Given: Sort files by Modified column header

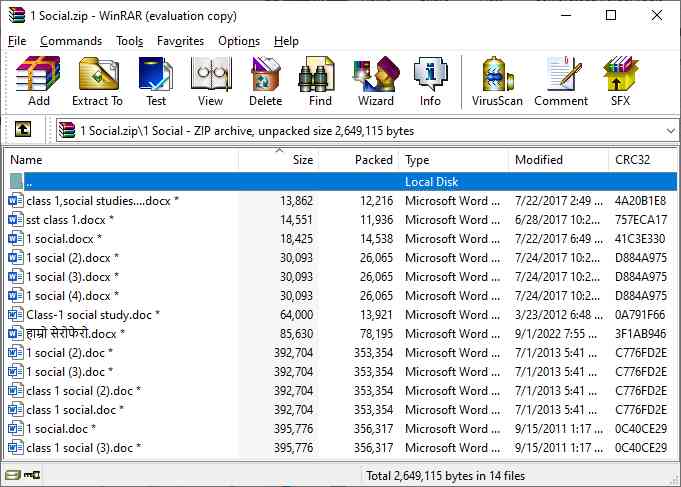Looking at the screenshot, I should (x=539, y=160).
